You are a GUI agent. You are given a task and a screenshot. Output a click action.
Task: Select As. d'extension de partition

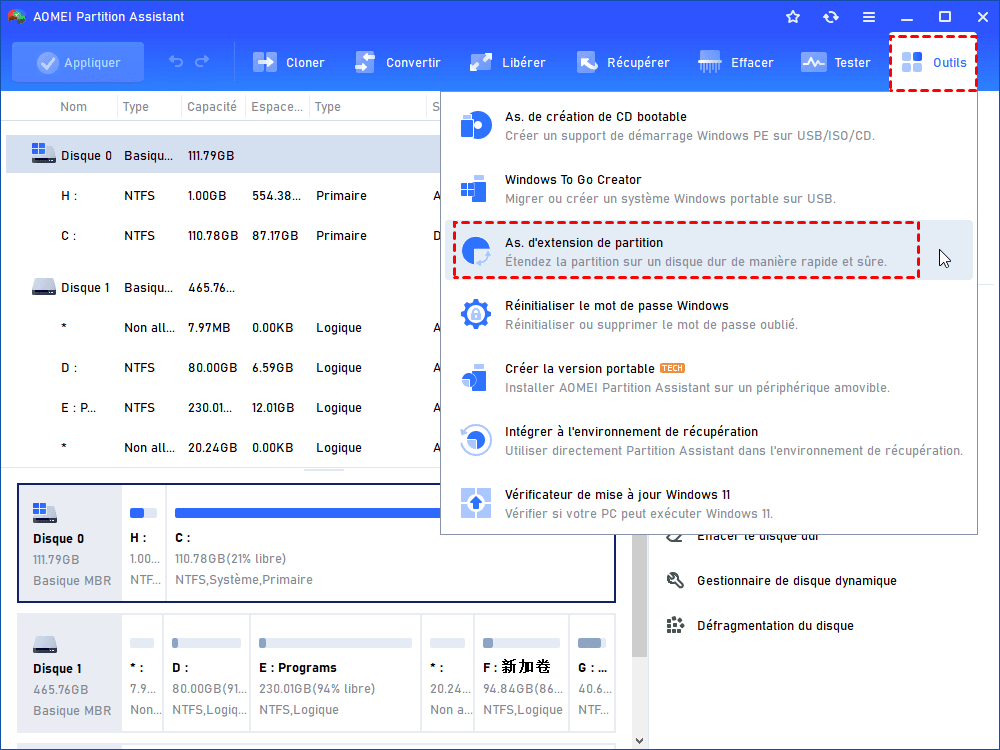coord(709,251)
